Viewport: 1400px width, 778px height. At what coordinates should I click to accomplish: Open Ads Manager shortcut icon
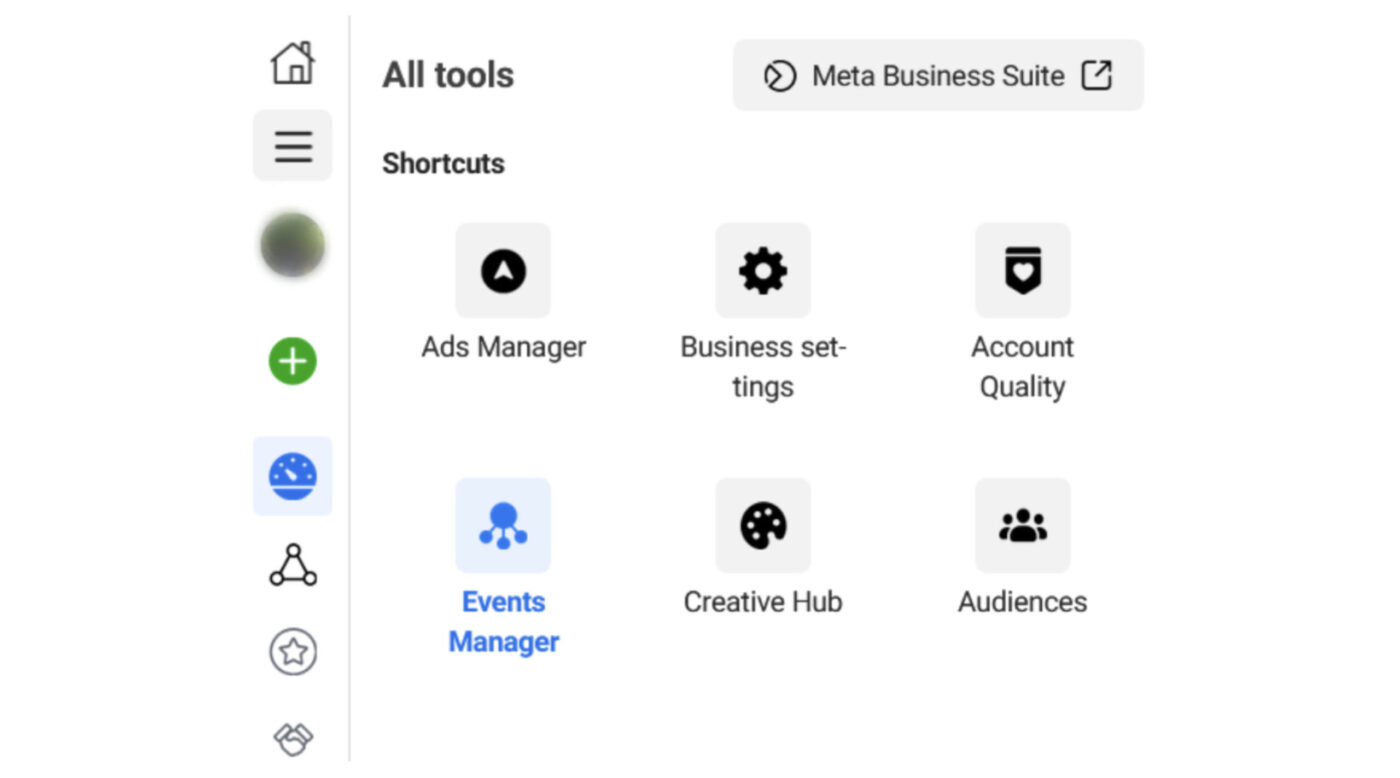point(503,271)
